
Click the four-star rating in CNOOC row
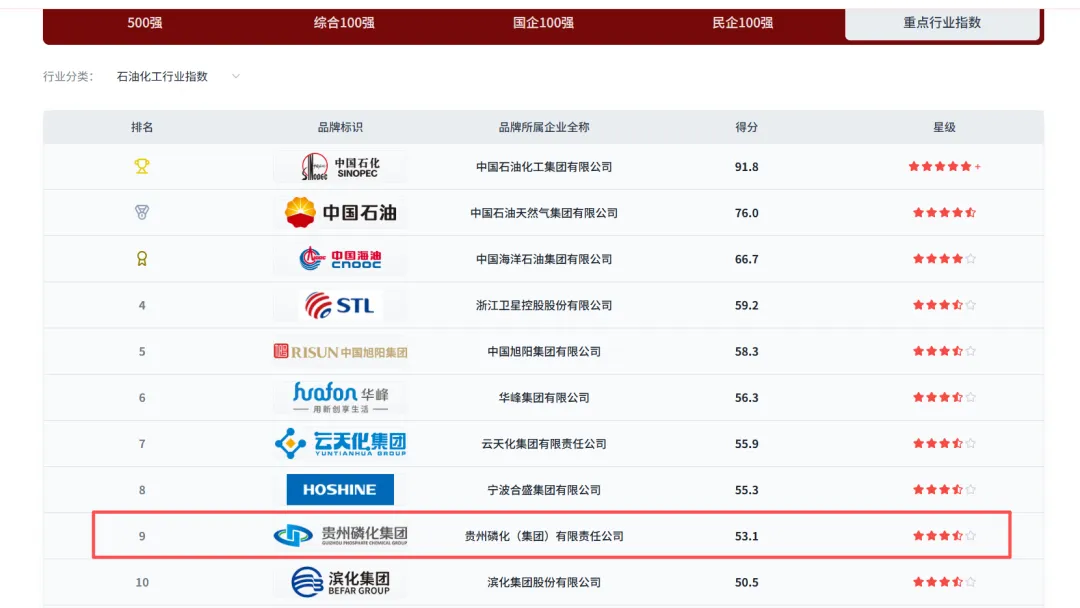point(944,258)
